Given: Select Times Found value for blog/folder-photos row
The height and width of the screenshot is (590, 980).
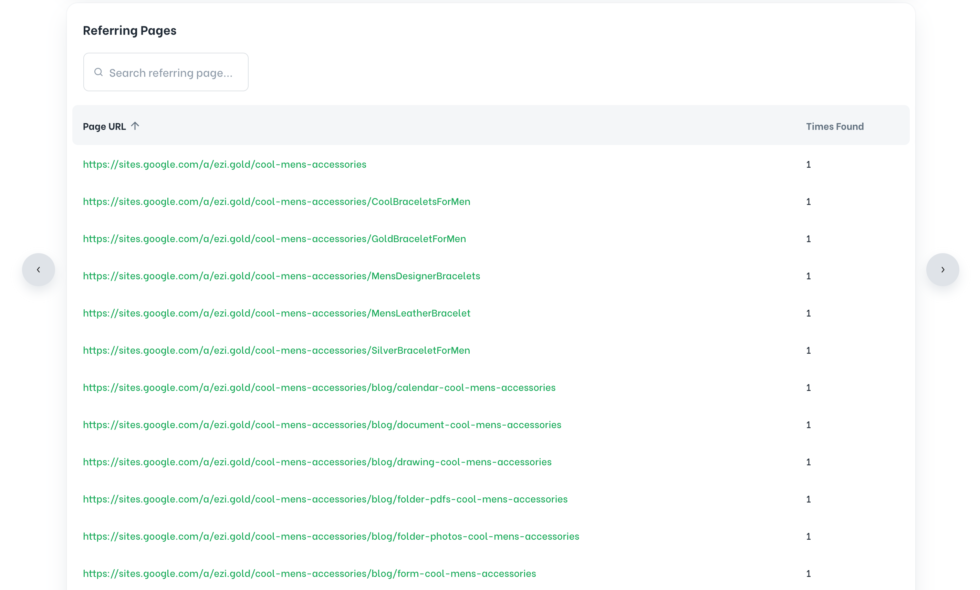Looking at the screenshot, I should [x=808, y=536].
